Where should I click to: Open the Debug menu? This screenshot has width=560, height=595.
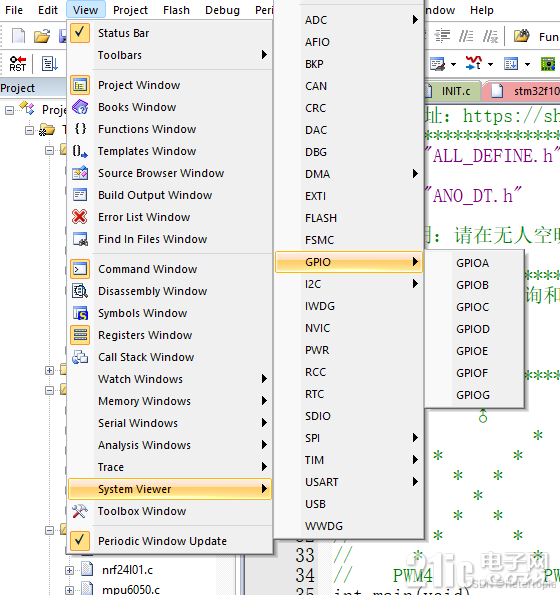222,10
